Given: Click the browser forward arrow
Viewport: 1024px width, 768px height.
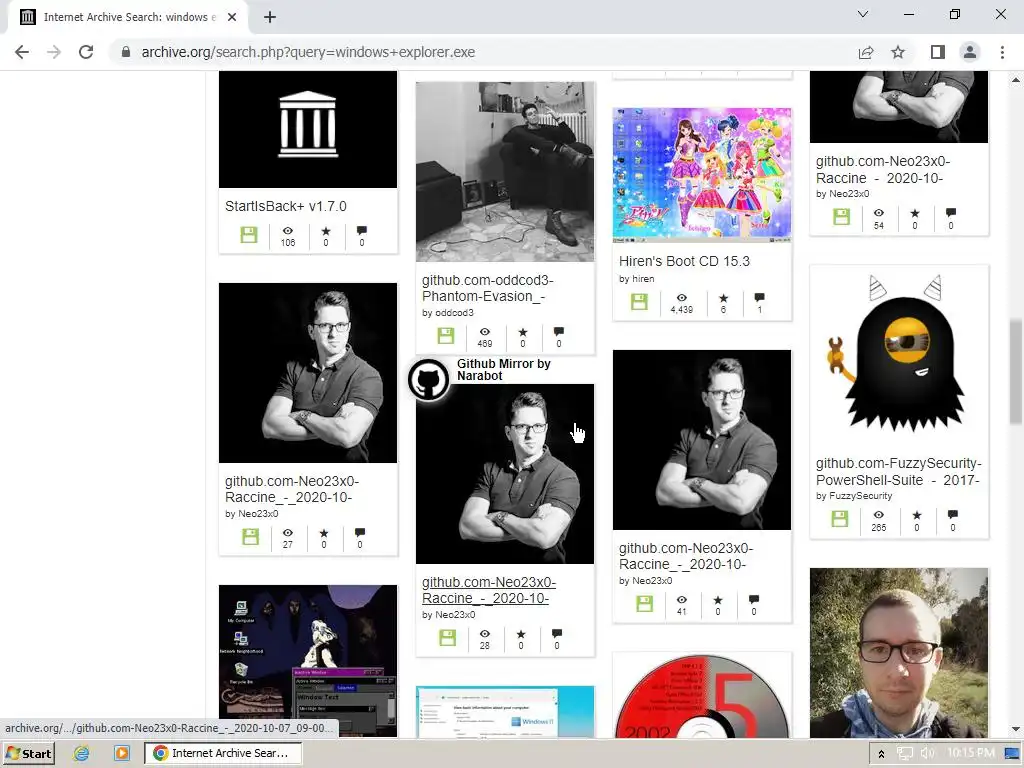Looking at the screenshot, I should coord(54,52).
